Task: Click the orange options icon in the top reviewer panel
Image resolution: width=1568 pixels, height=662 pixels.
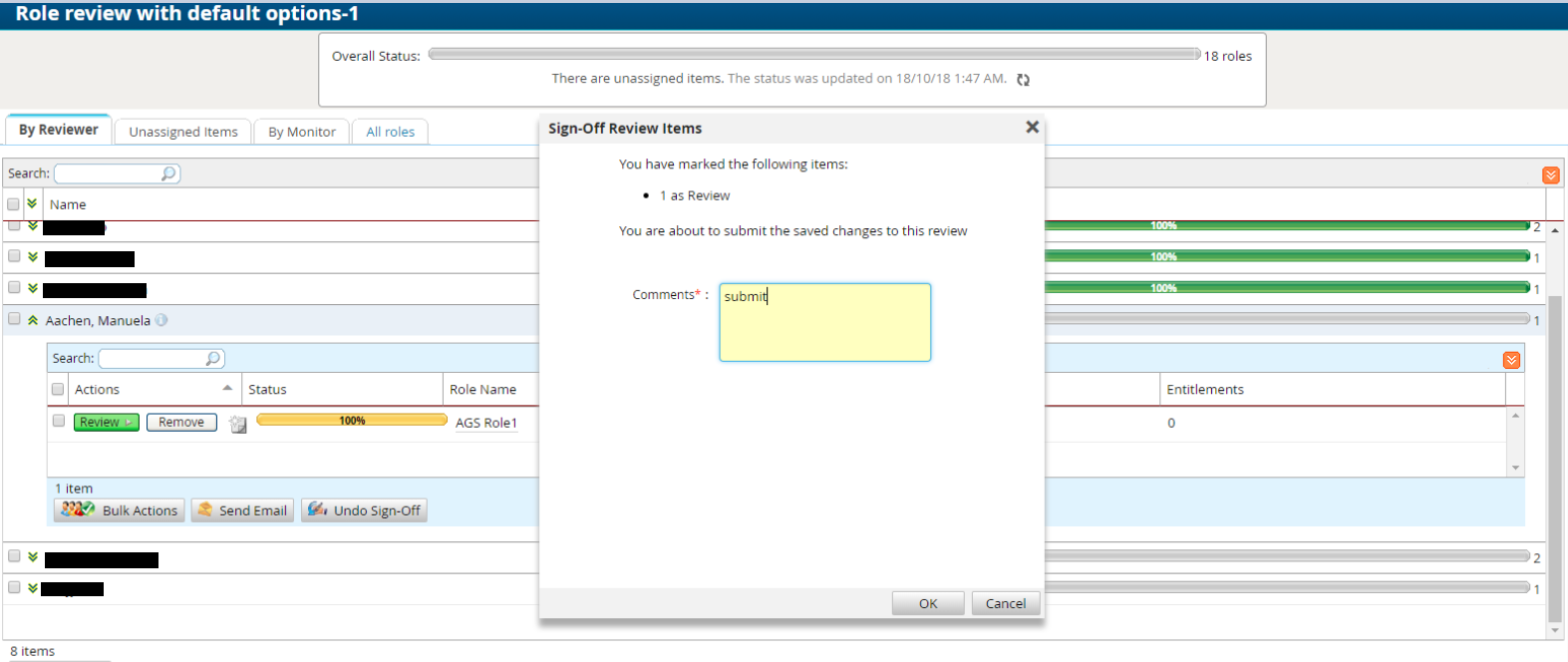Action: (1550, 175)
